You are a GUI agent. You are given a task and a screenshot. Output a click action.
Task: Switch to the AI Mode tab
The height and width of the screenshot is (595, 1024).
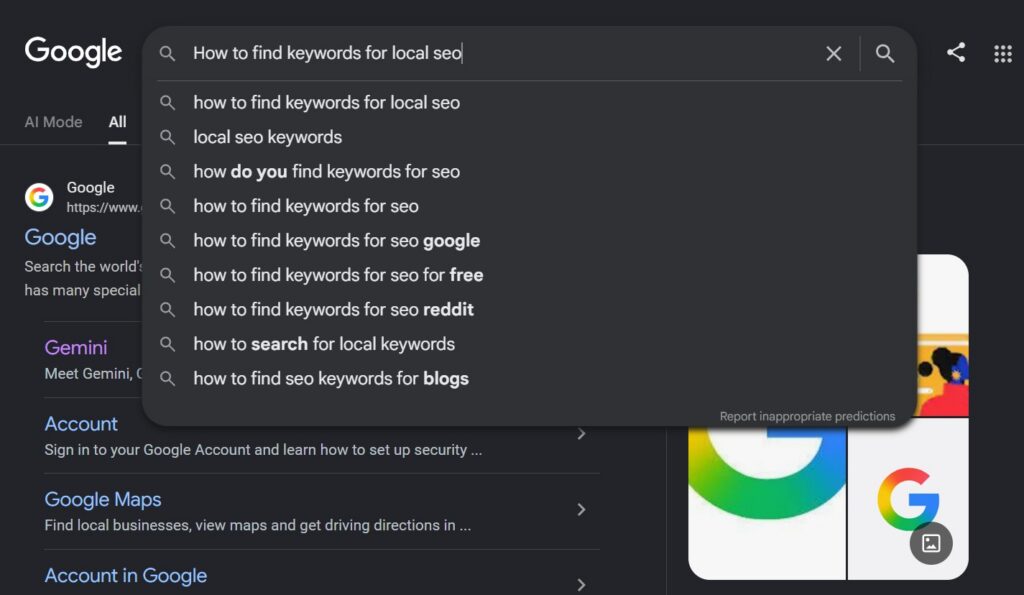tap(54, 122)
